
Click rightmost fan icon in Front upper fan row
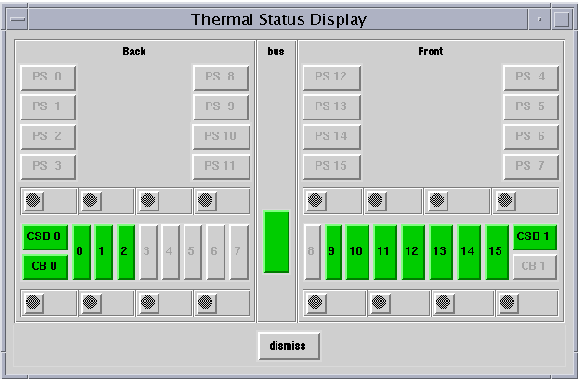tap(506, 201)
